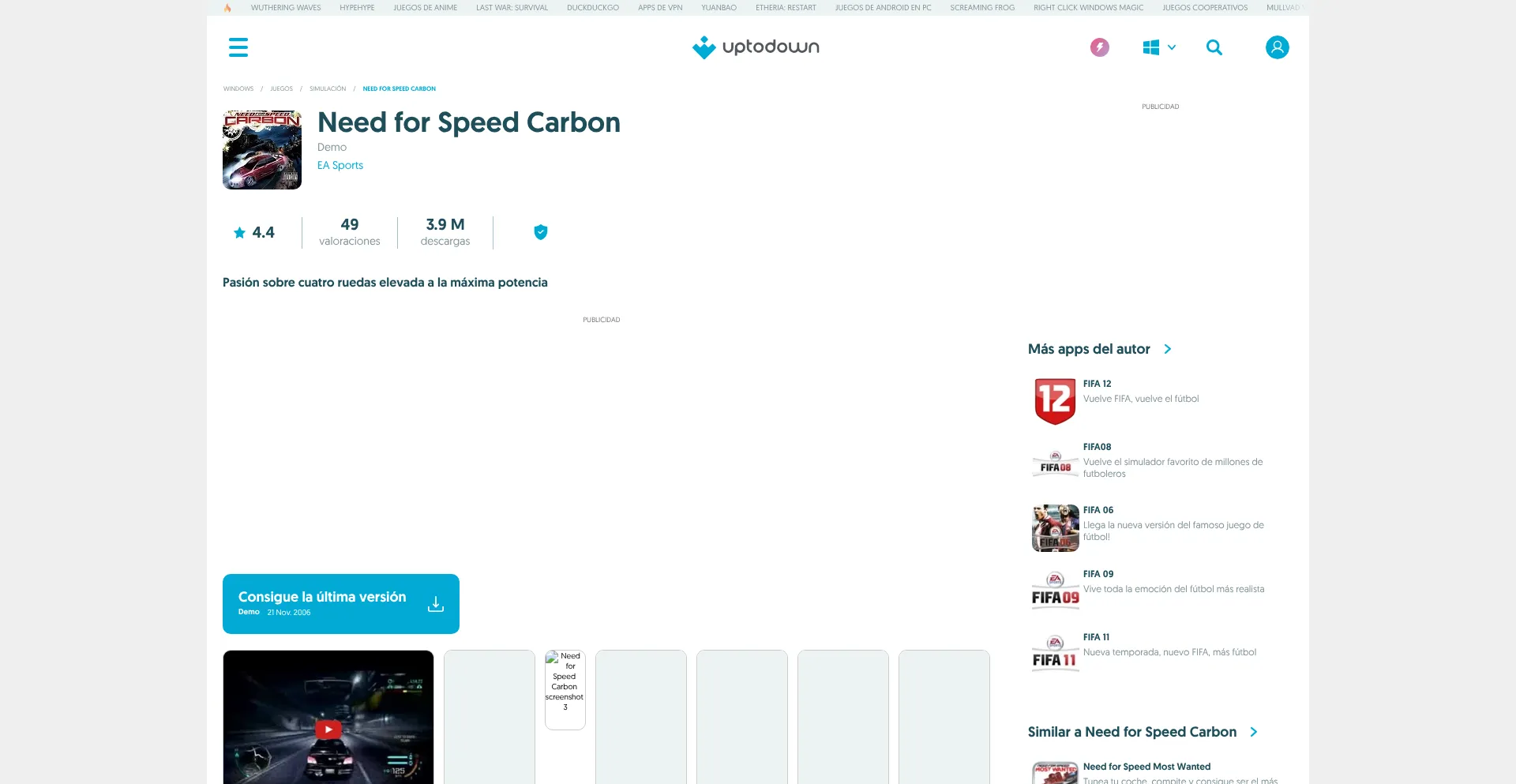
Task: Click Consigue la última versión button
Action: tap(341, 604)
